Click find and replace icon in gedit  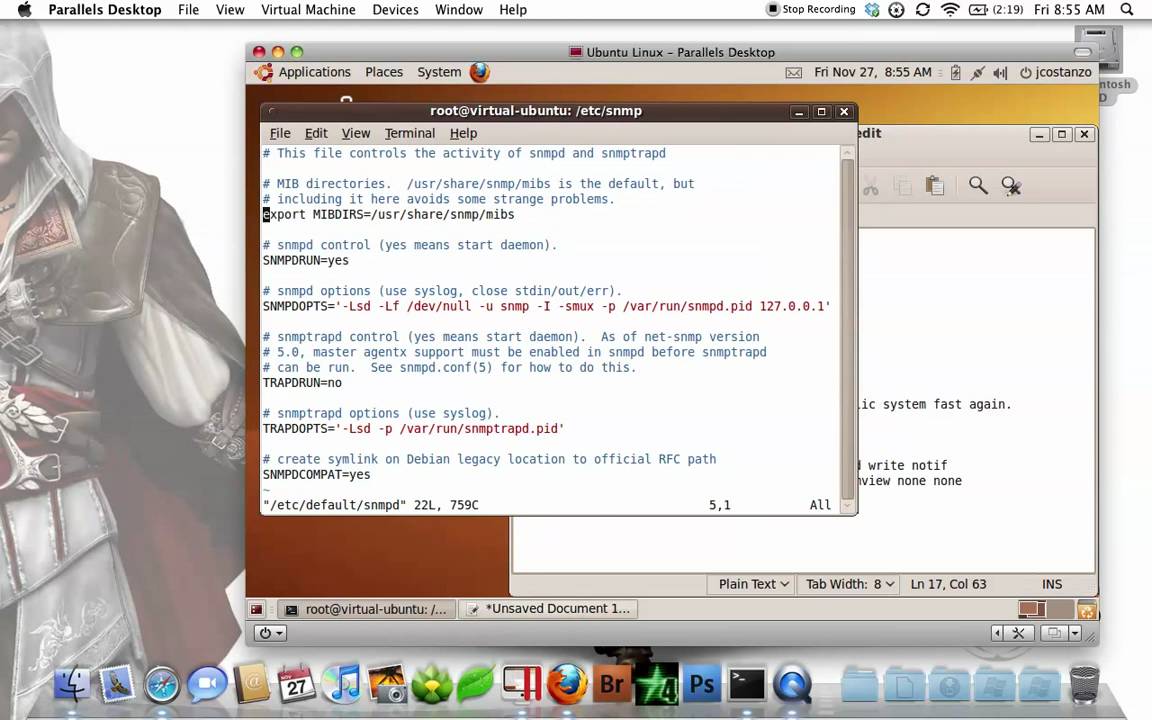(x=1012, y=186)
